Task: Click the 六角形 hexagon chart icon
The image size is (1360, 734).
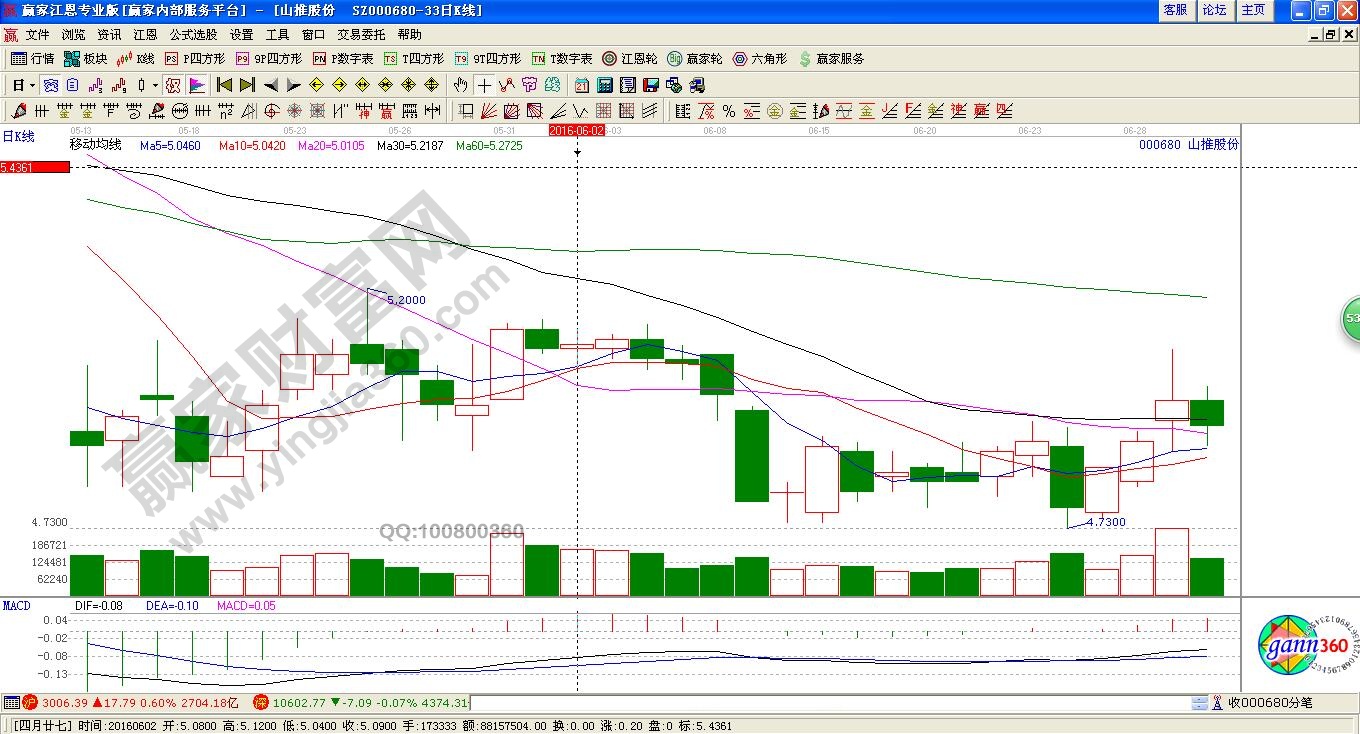Action: pyautogui.click(x=759, y=59)
